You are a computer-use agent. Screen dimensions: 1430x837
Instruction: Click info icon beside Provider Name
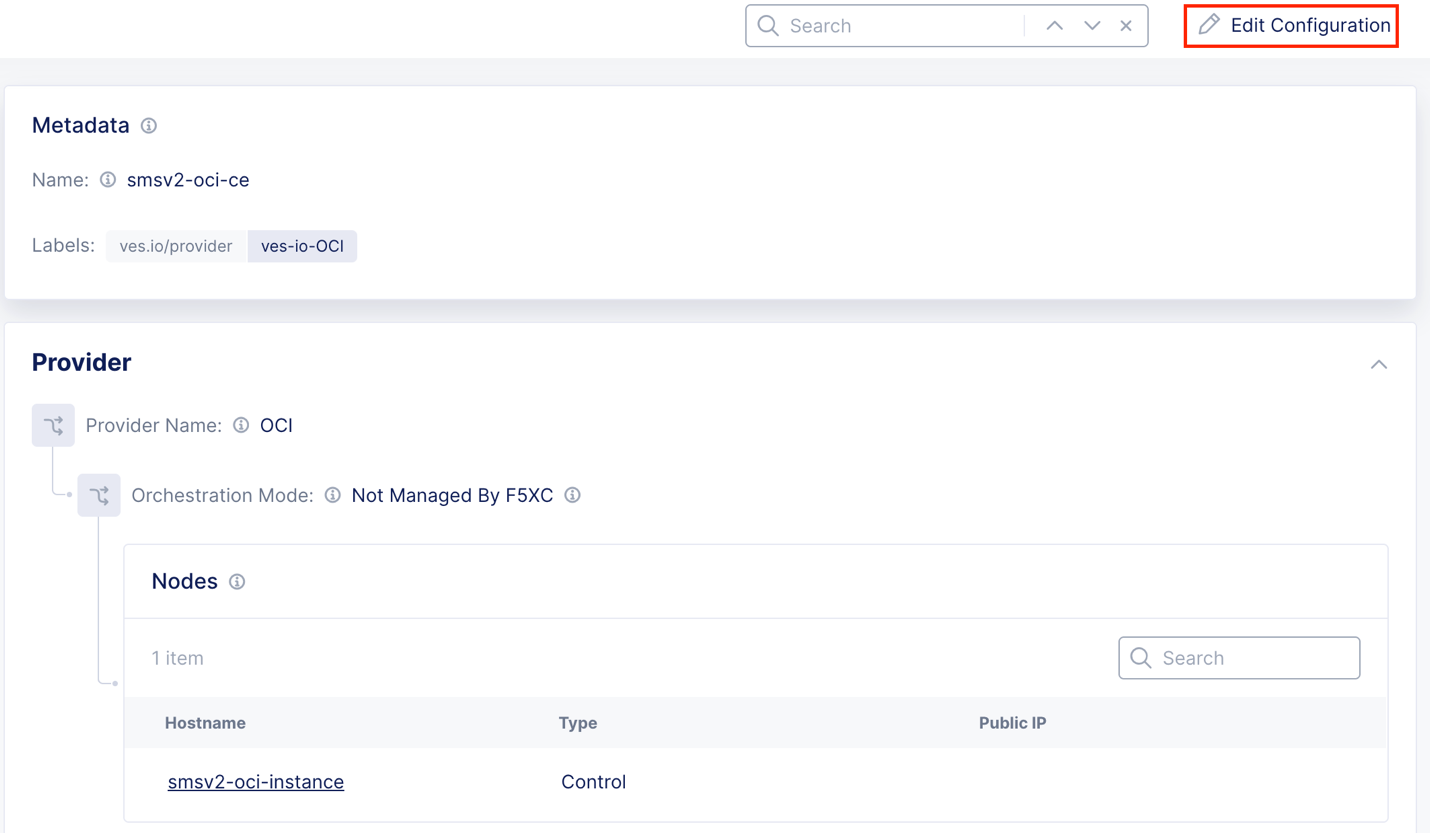coord(241,425)
